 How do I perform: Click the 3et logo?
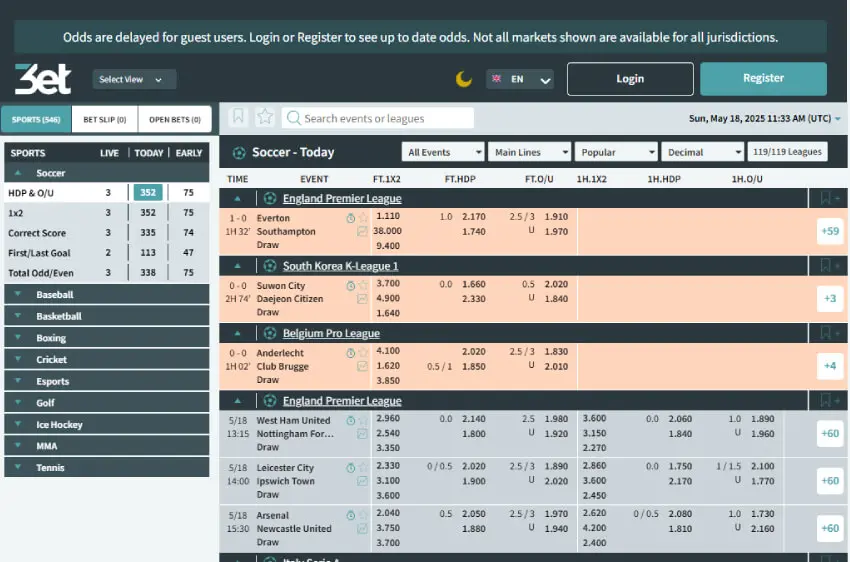(43, 79)
